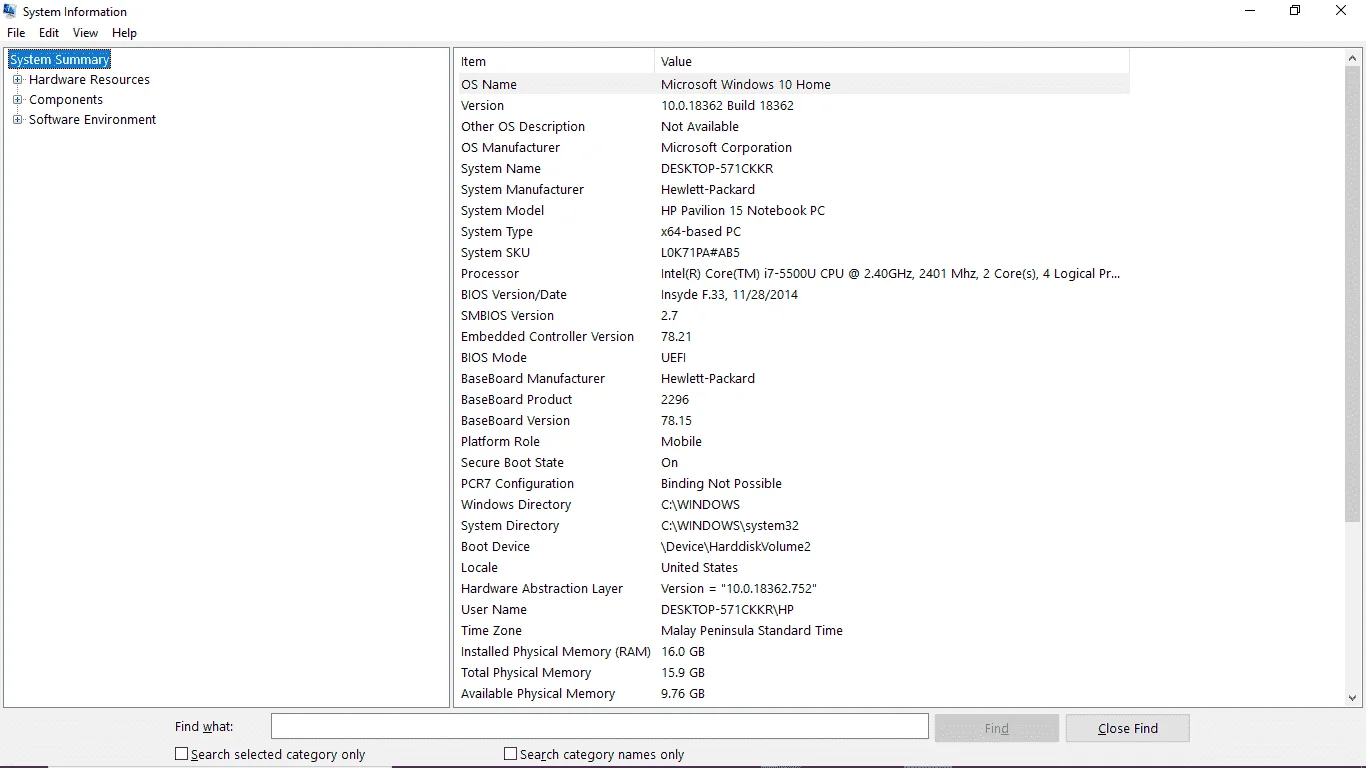
Task: Select Hardware Resources category
Action: pos(89,80)
